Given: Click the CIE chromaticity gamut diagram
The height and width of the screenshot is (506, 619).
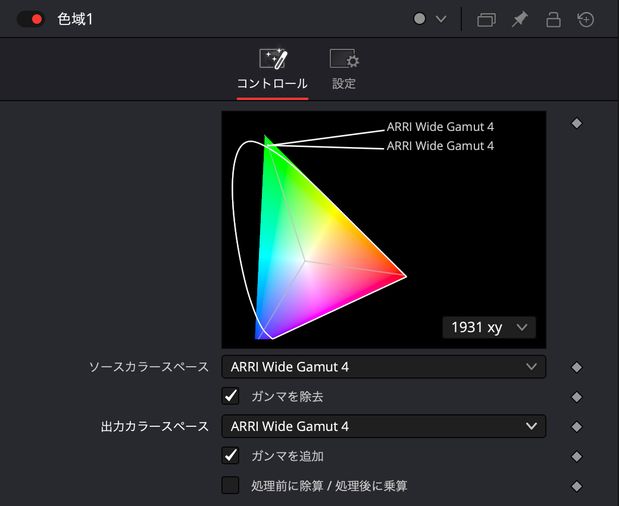Looking at the screenshot, I should coord(384,229).
